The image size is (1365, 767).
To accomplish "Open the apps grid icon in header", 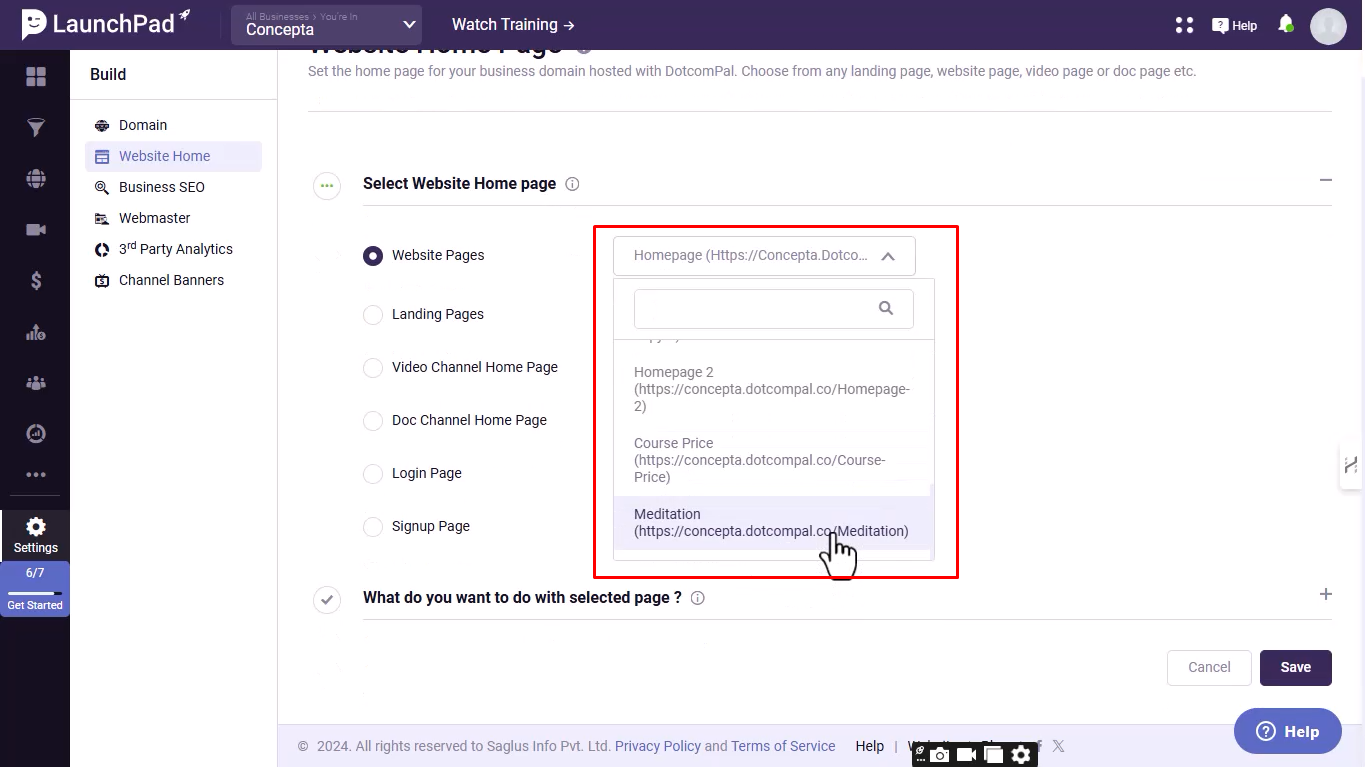I will click(1184, 25).
